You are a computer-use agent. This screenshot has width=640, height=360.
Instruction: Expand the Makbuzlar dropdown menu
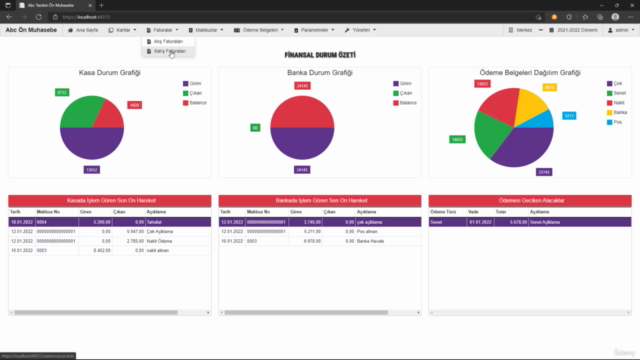(206, 30)
